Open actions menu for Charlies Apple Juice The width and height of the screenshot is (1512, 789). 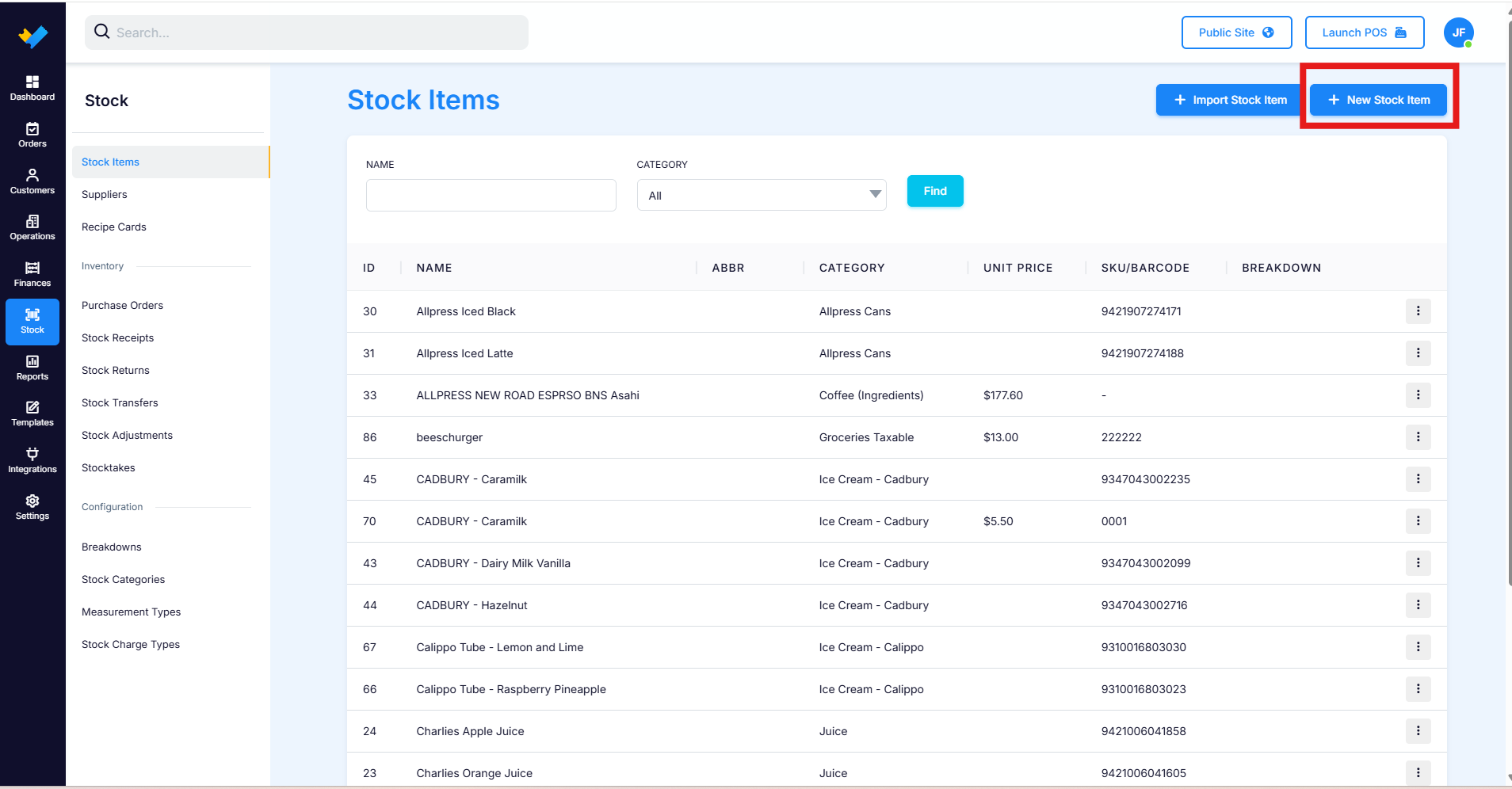tap(1418, 731)
